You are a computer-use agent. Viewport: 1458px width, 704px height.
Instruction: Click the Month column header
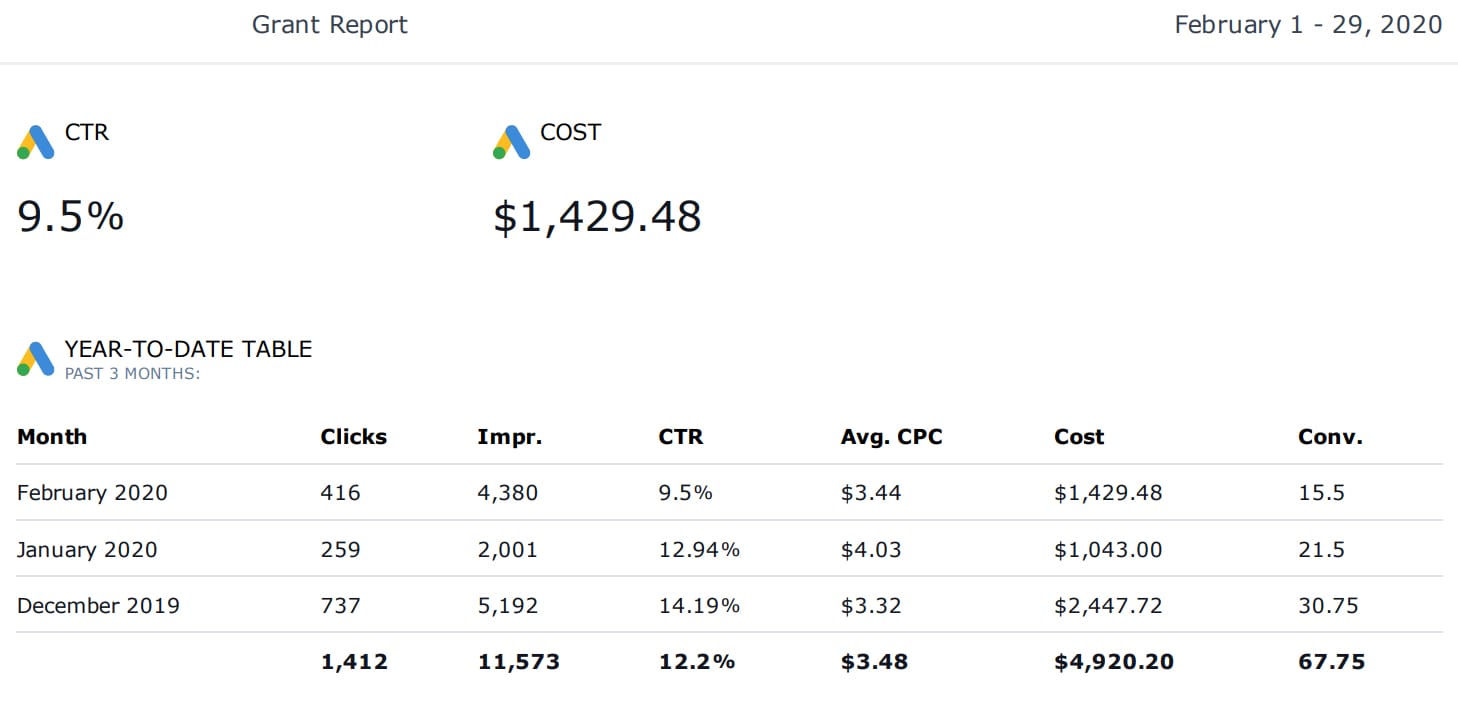tap(52, 437)
